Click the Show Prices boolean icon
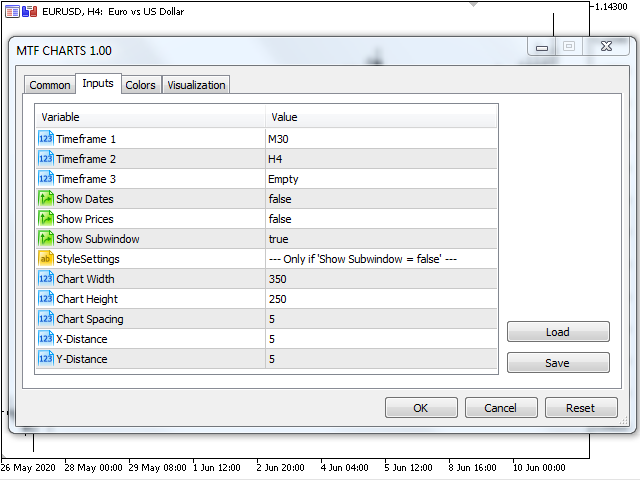 [46, 218]
